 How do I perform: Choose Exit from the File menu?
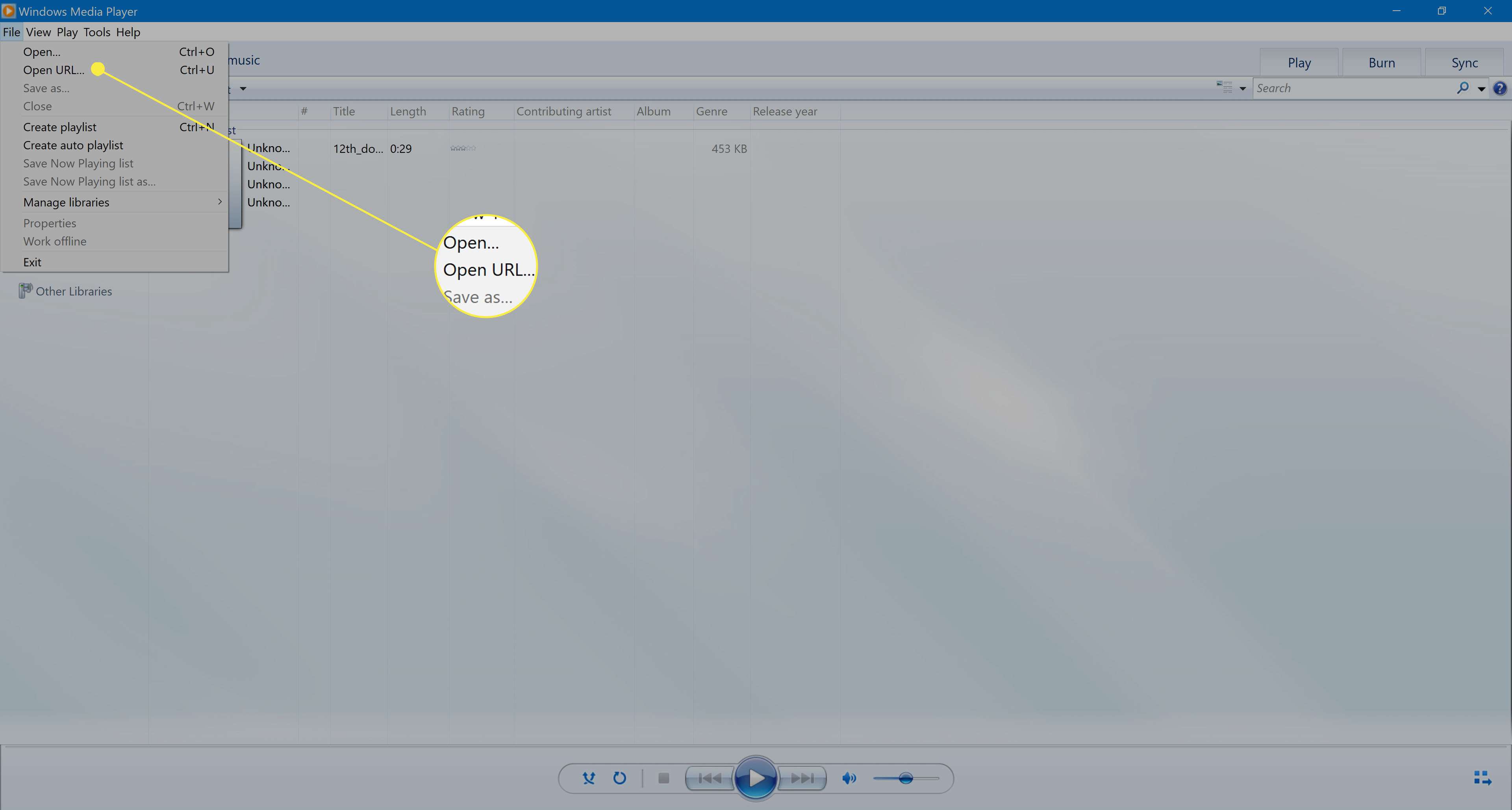(x=115, y=262)
